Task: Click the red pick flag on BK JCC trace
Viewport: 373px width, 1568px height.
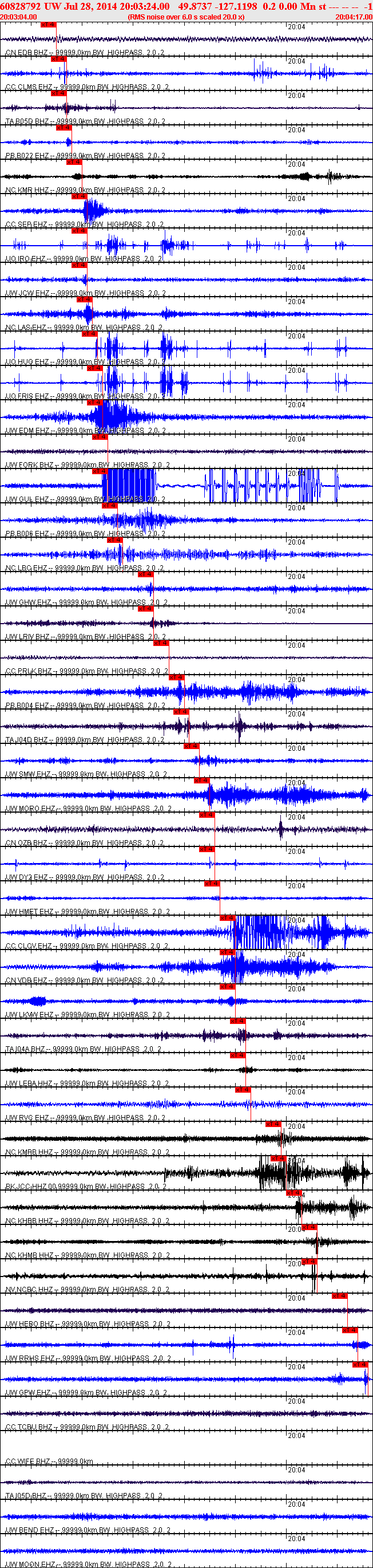Action: pos(278,1159)
